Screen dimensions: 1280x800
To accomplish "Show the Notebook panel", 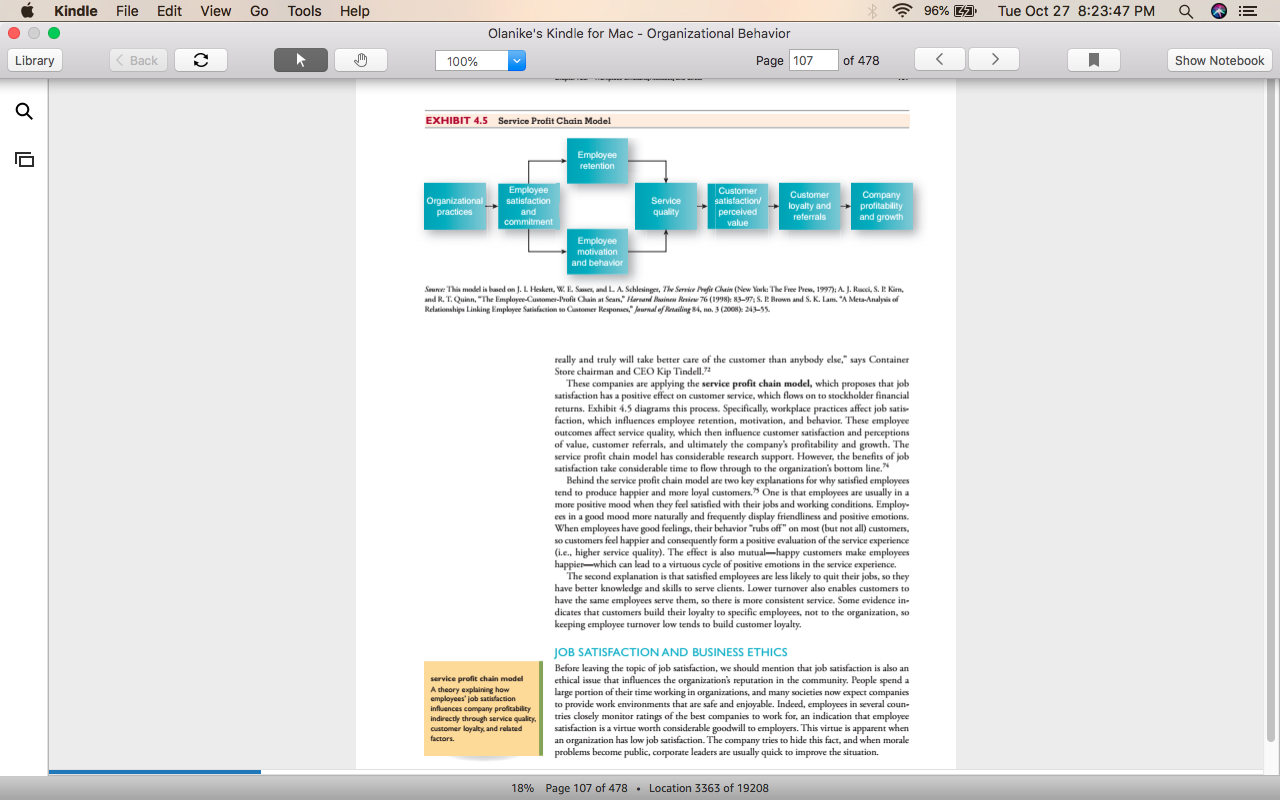I will 1219,60.
